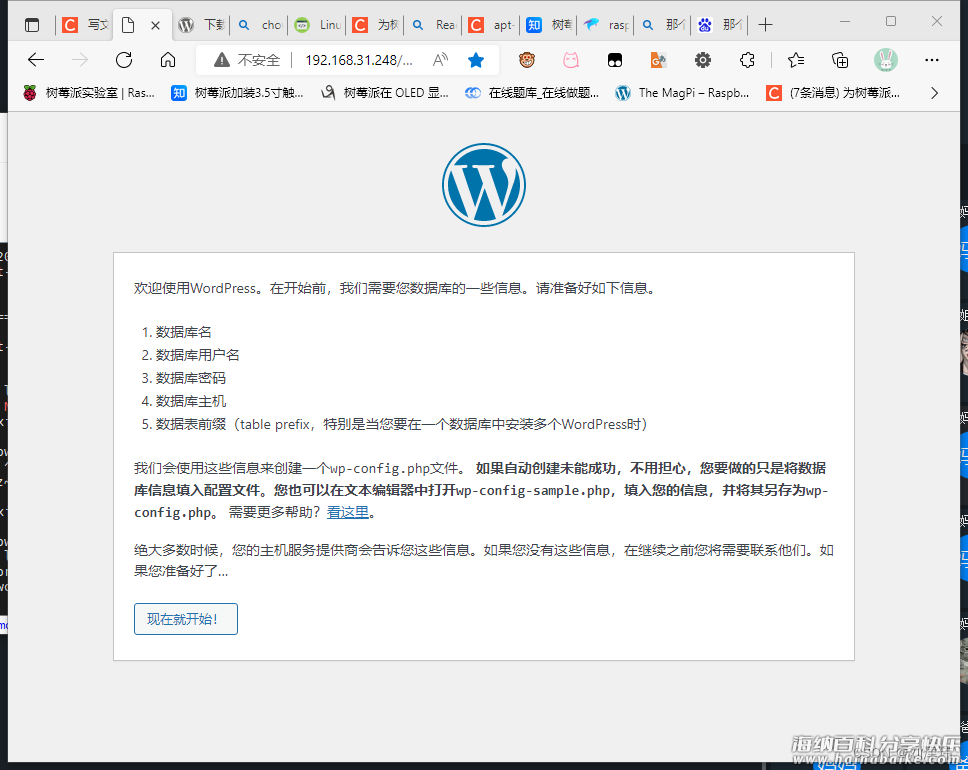
Task: Show more bookmarks with the chevron
Action: pyautogui.click(x=935, y=93)
